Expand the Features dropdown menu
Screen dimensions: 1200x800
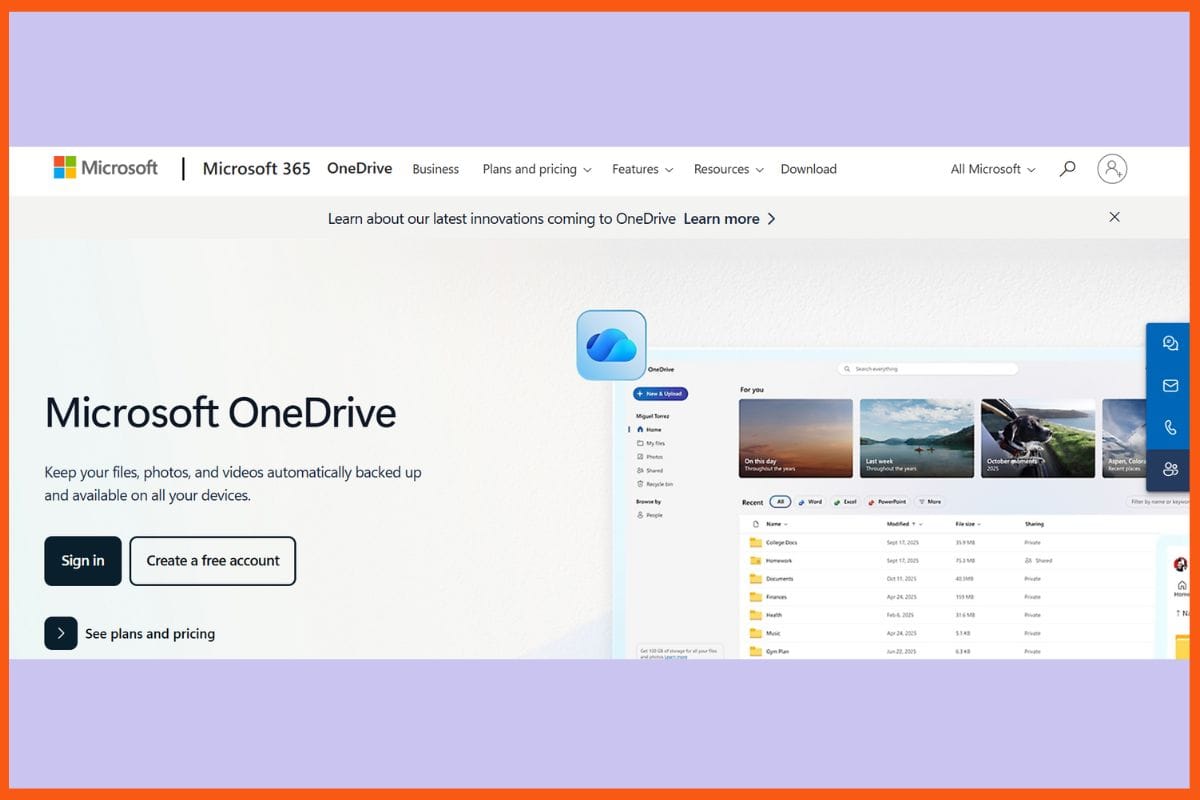click(641, 169)
